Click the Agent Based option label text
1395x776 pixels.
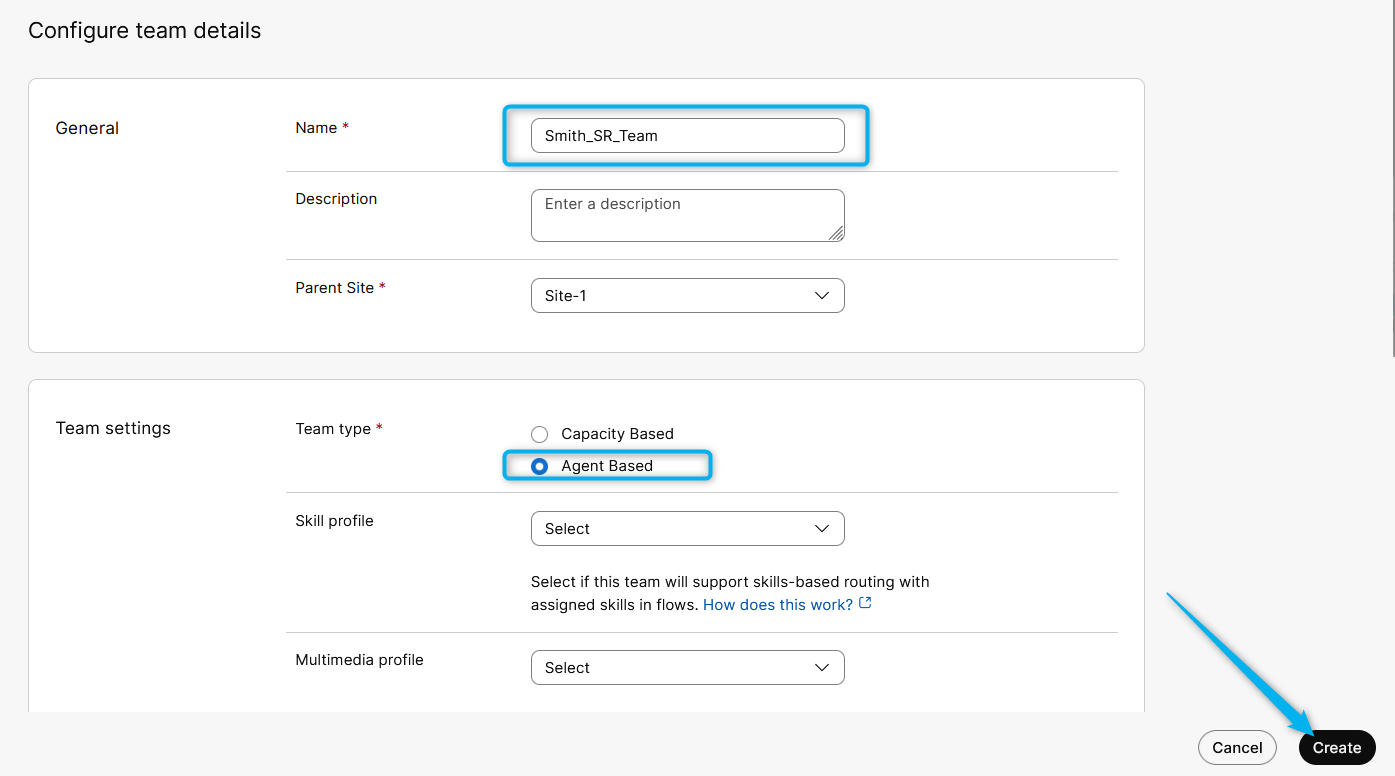607,466
